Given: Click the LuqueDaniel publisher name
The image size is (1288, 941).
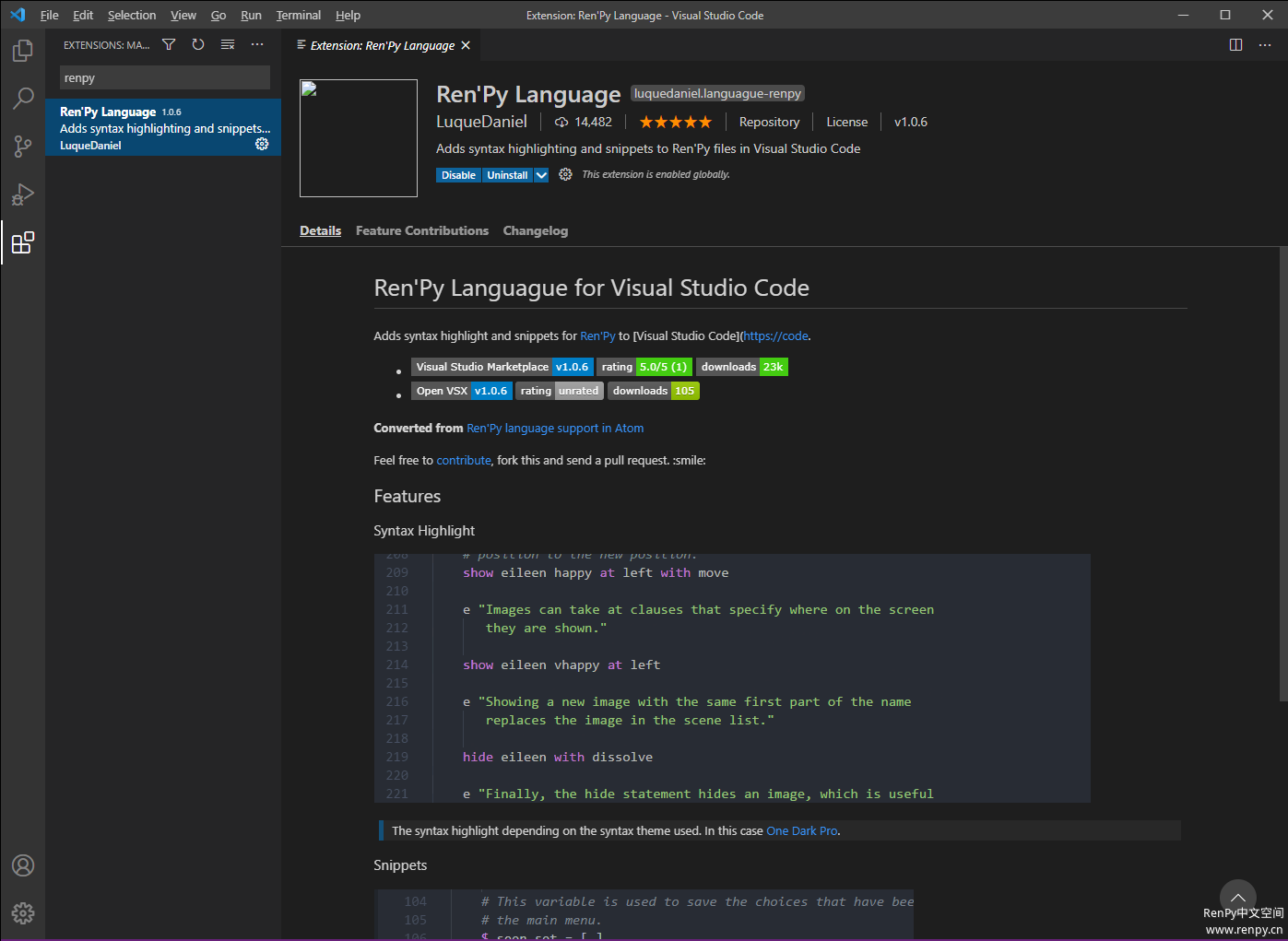Looking at the screenshot, I should 481,122.
